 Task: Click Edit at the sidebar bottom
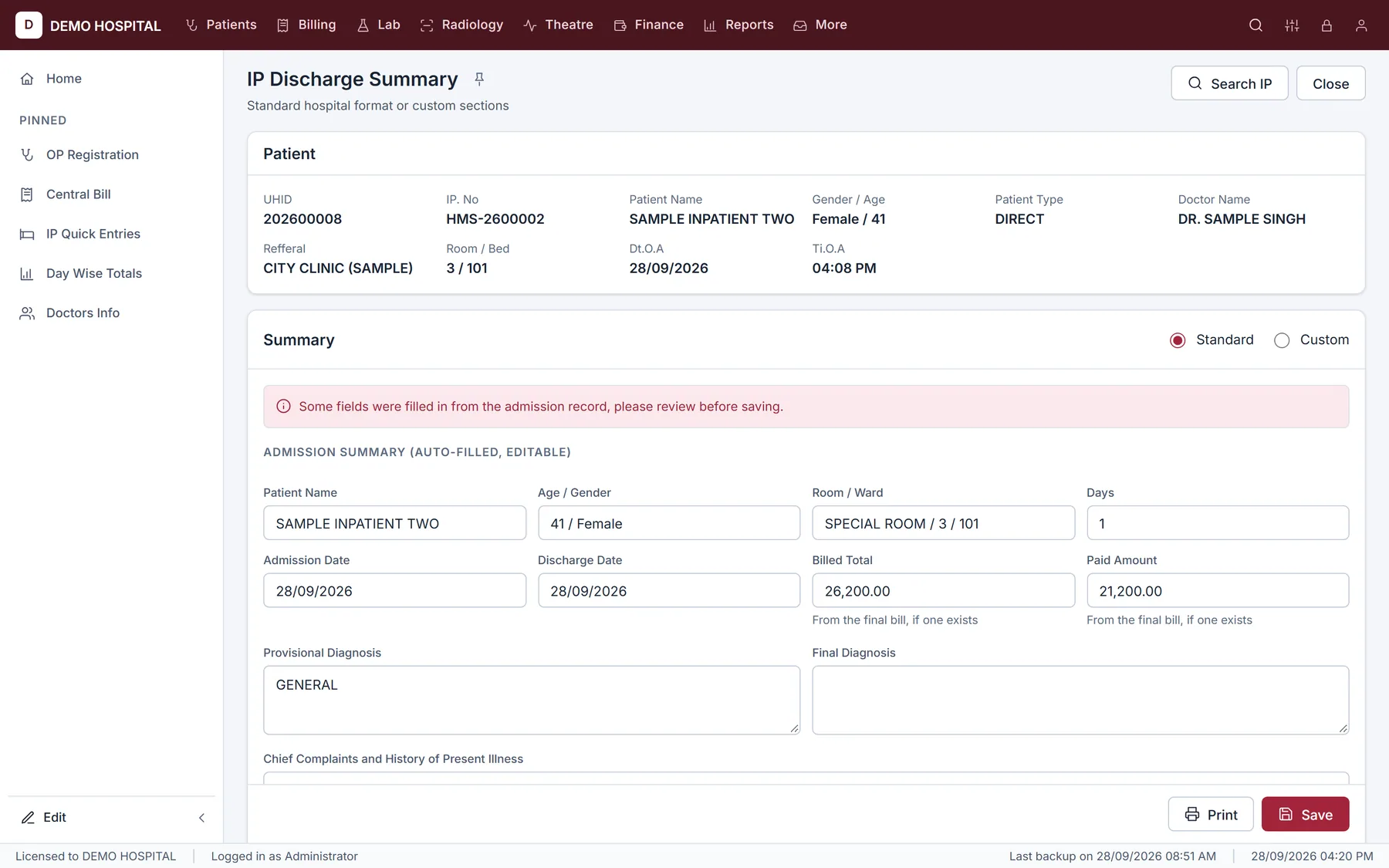pos(44,817)
